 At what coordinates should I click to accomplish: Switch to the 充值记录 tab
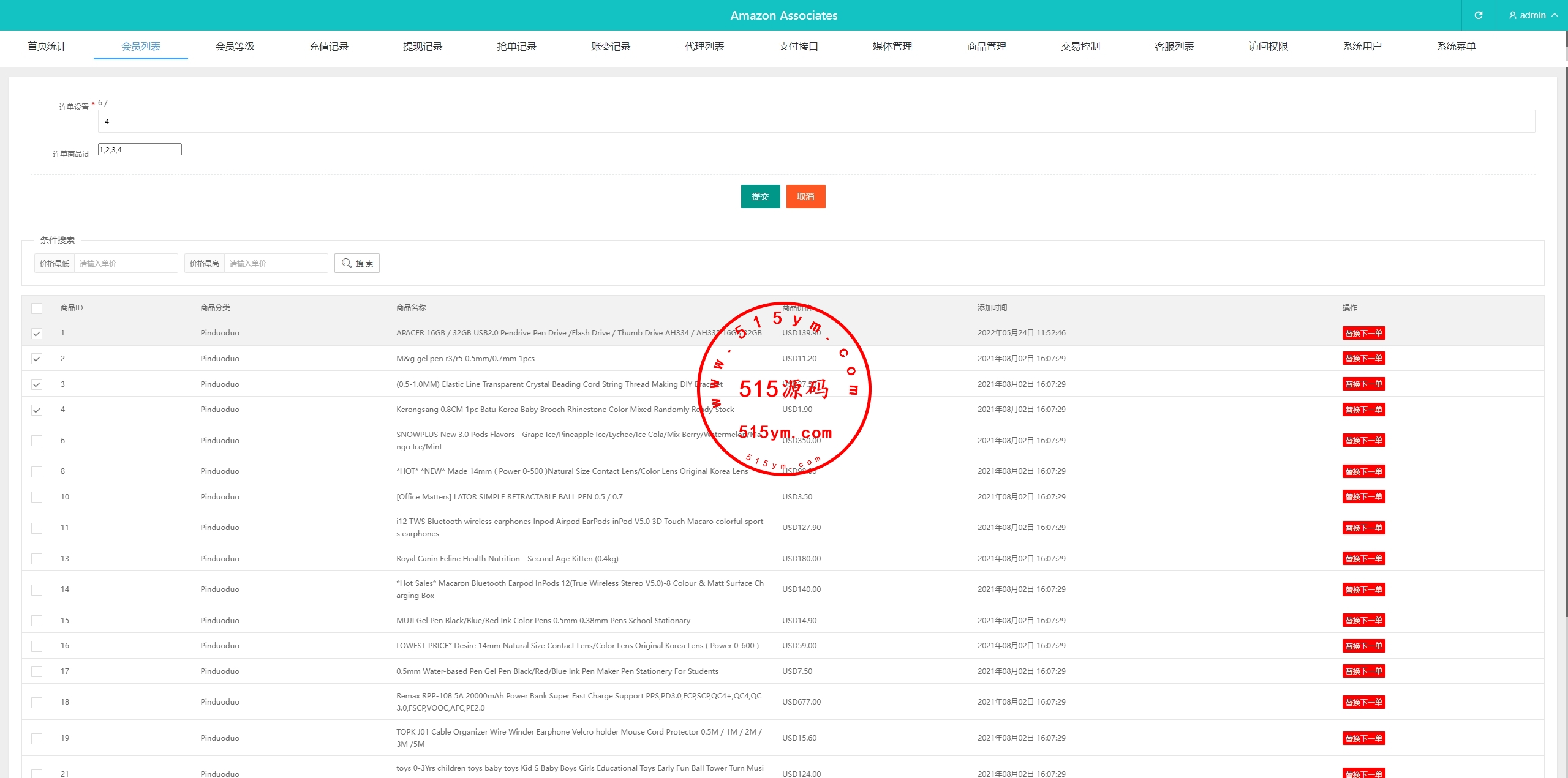(328, 47)
